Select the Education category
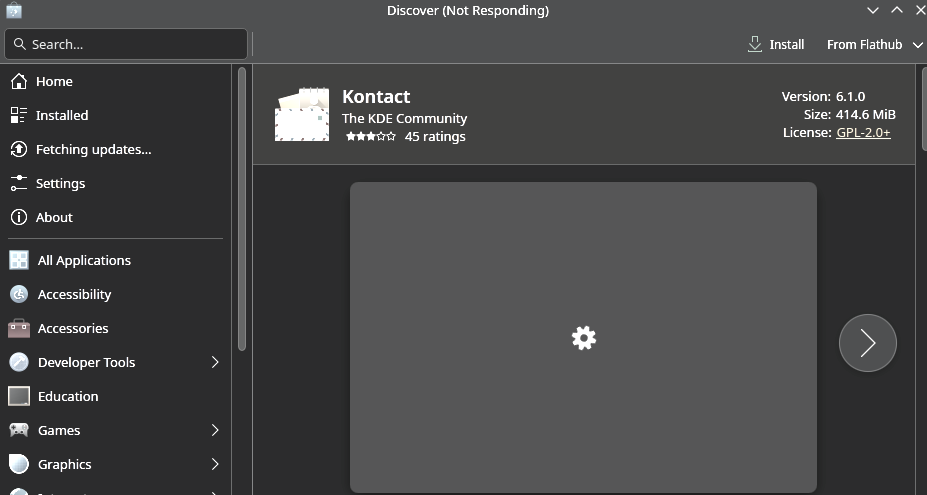The height and width of the screenshot is (495, 927). point(116,396)
